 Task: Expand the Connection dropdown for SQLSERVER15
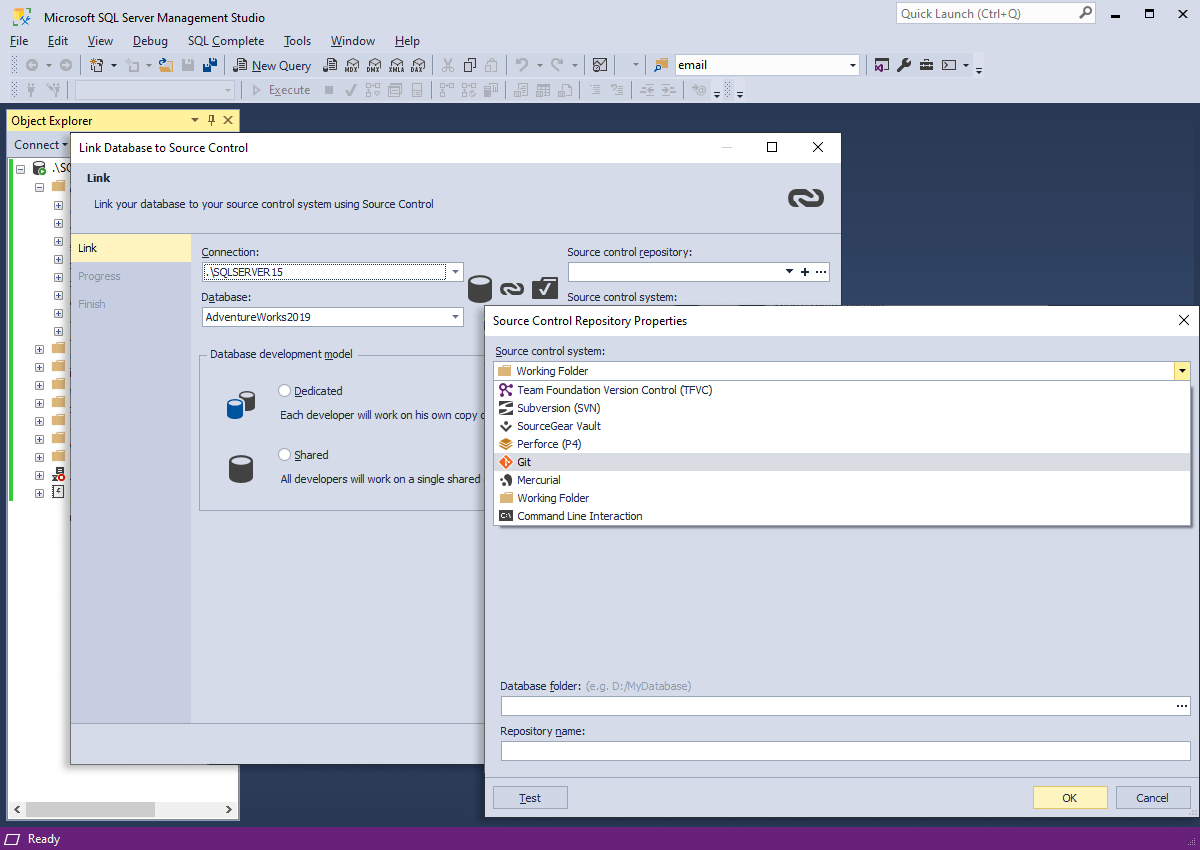455,271
